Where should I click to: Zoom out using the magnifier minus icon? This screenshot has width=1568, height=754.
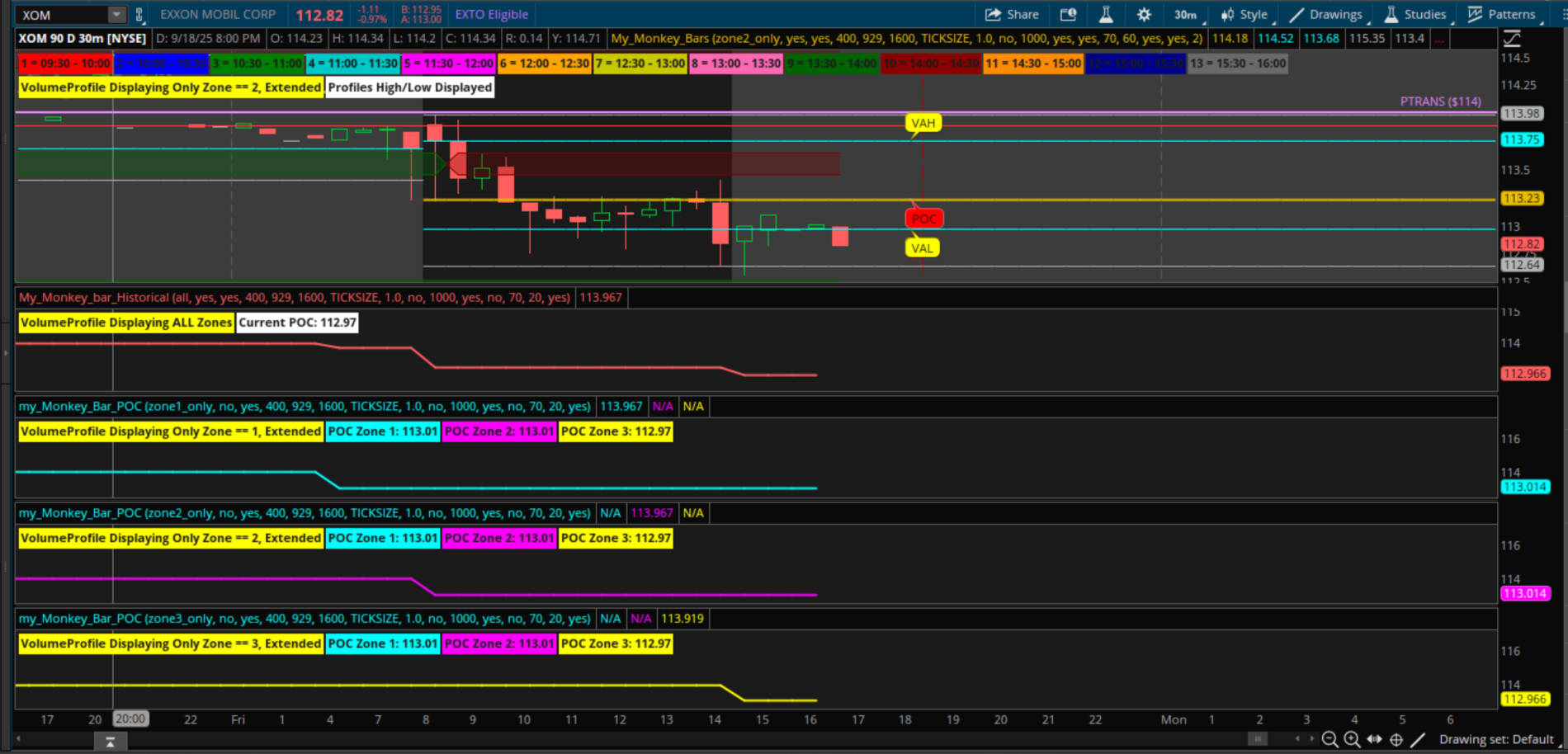1329,739
